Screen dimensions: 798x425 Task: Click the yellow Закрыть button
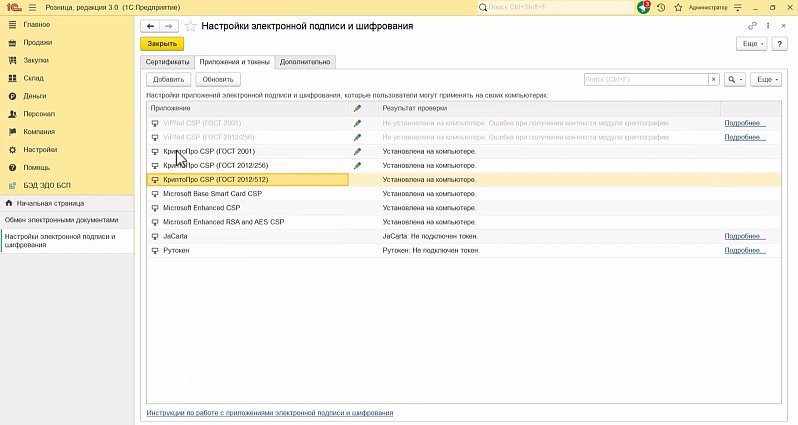tap(162, 44)
